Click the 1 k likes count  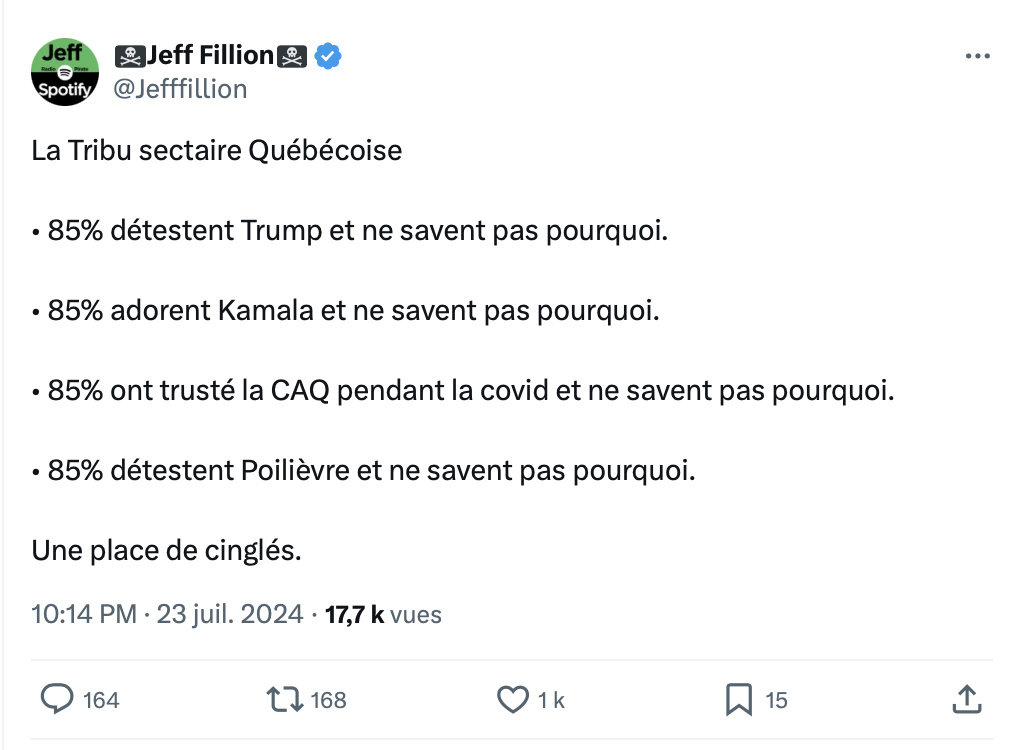pos(551,700)
